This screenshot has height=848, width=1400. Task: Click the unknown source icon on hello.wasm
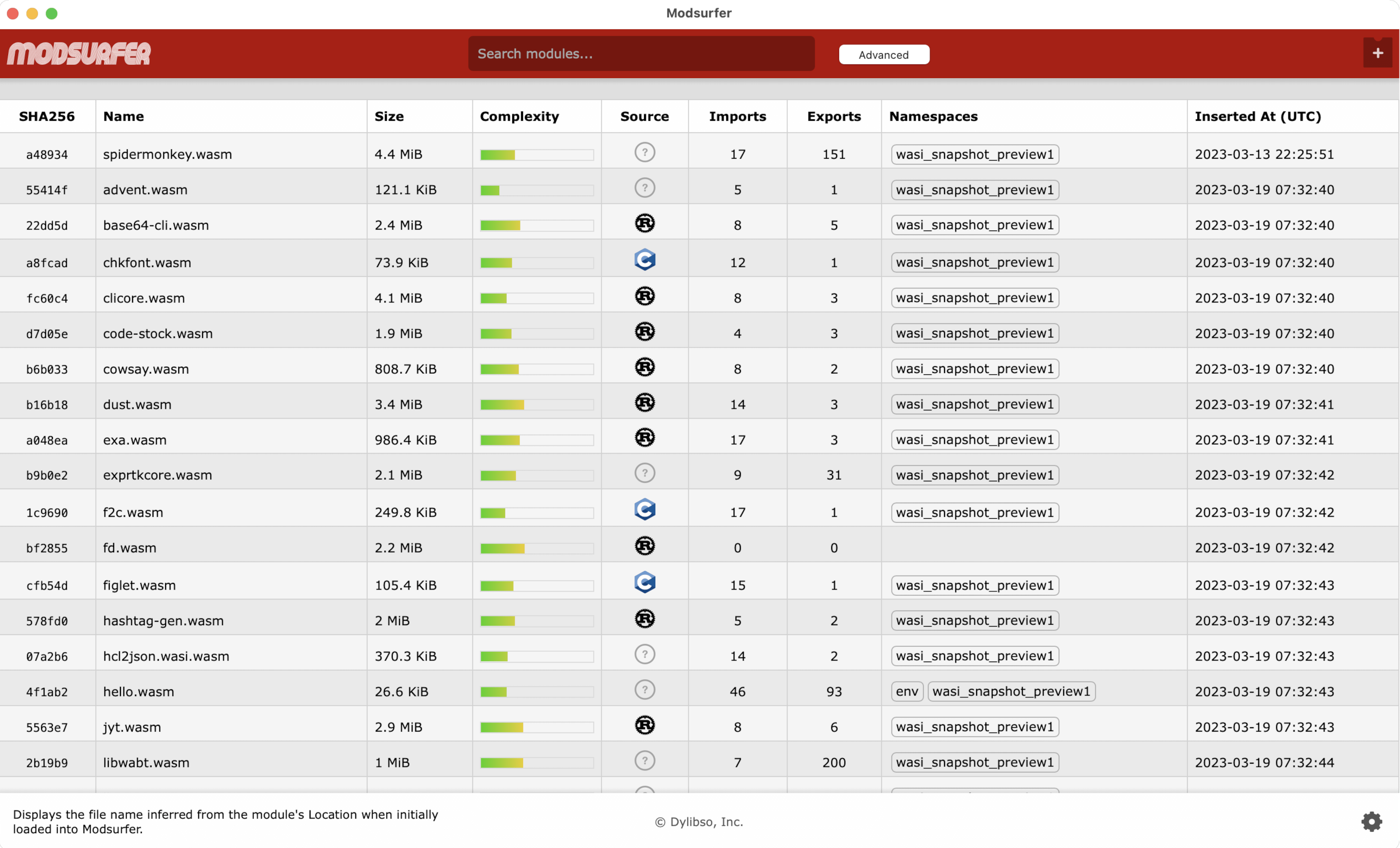tap(645, 690)
